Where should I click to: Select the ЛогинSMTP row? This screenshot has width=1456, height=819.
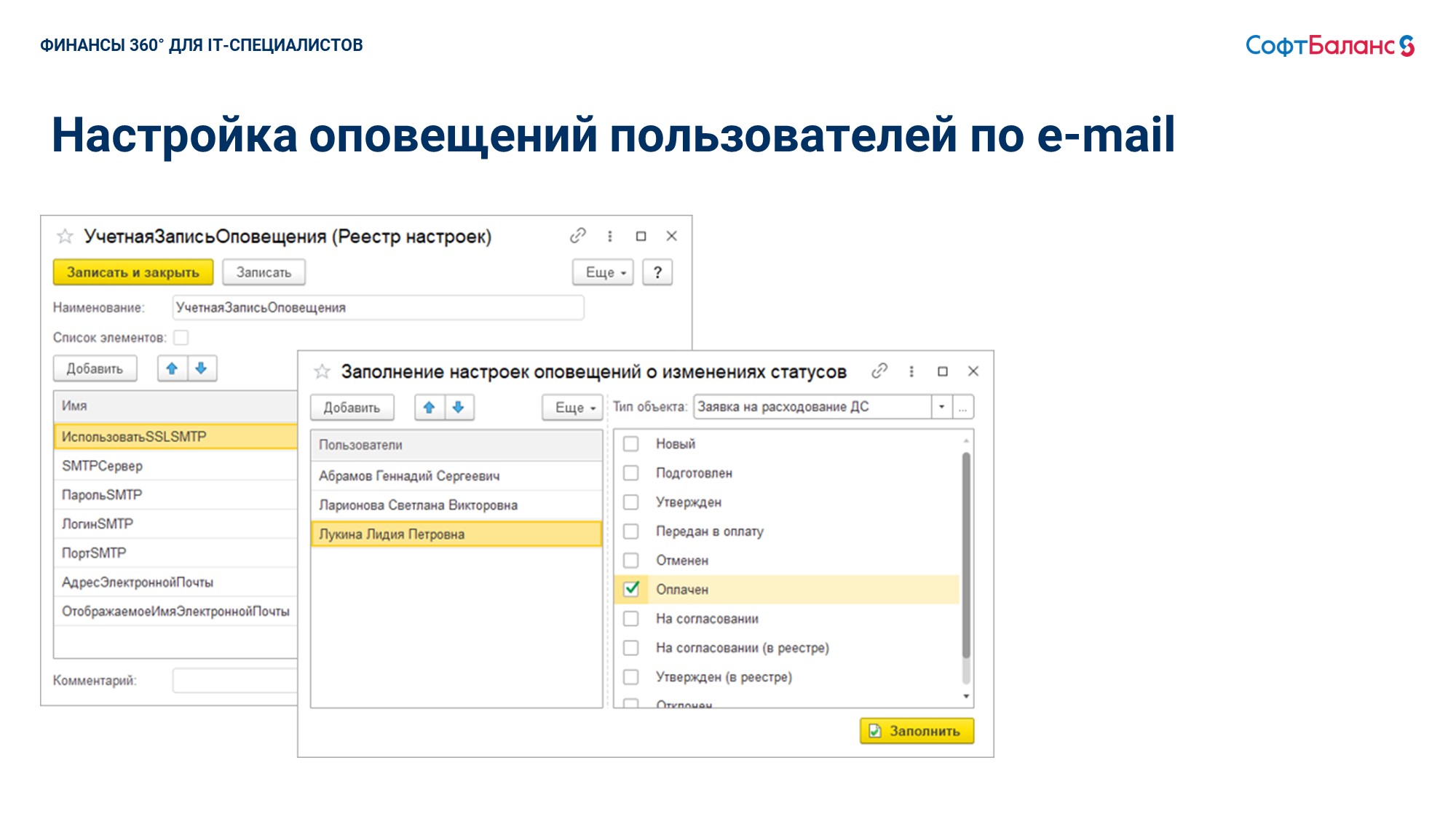coord(175,524)
